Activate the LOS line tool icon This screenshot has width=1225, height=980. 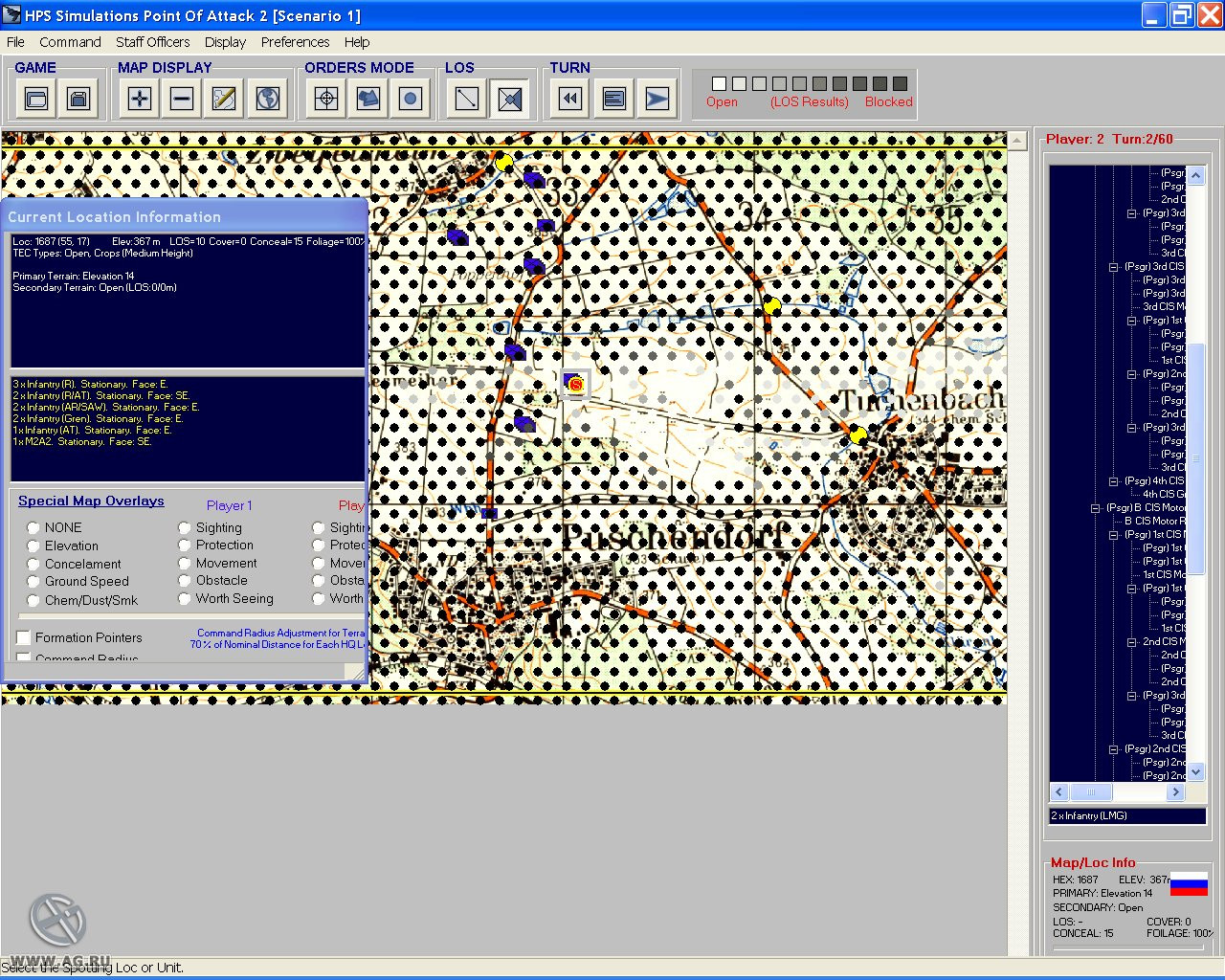click(466, 98)
